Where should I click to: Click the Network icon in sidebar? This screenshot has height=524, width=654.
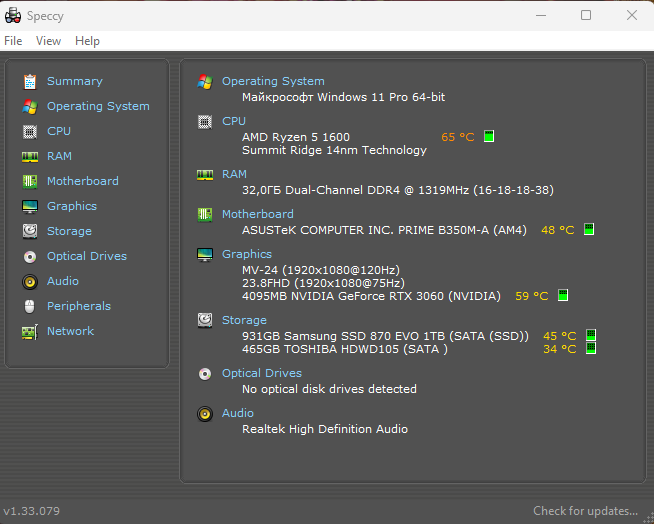pyautogui.click(x=29, y=331)
